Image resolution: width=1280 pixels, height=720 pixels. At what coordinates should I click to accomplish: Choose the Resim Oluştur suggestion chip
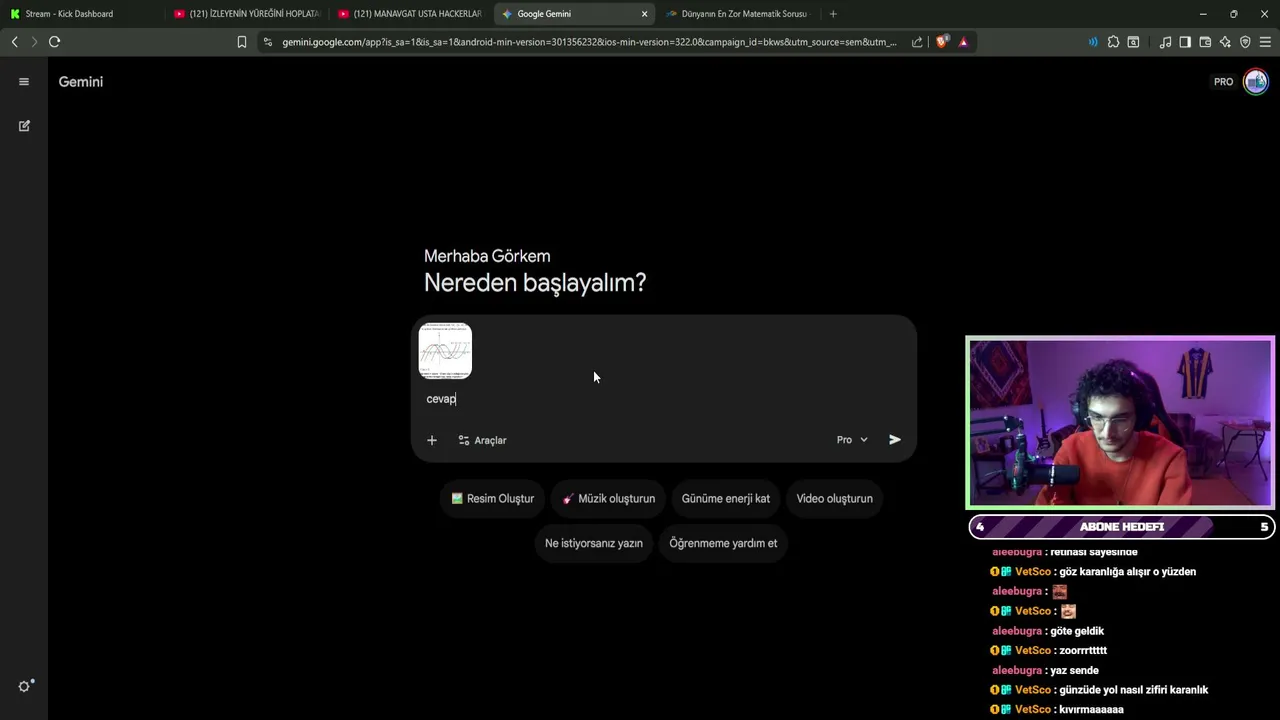pyautogui.click(x=492, y=499)
